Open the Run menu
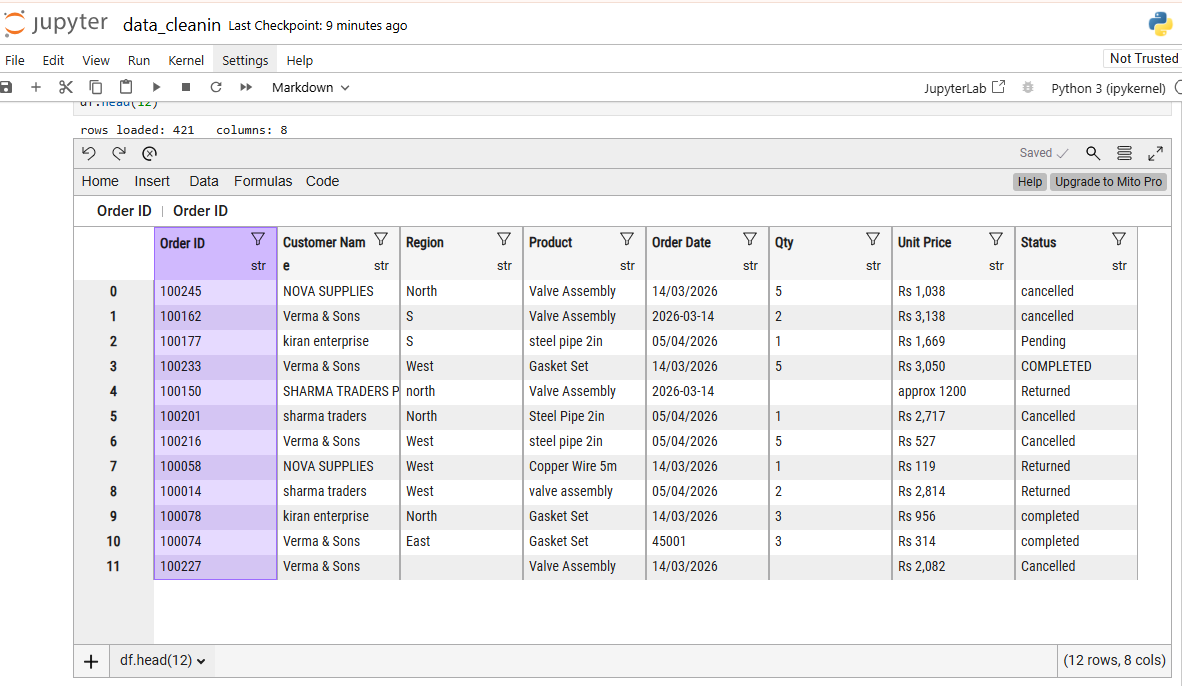Image resolution: width=1182 pixels, height=686 pixels. point(139,60)
